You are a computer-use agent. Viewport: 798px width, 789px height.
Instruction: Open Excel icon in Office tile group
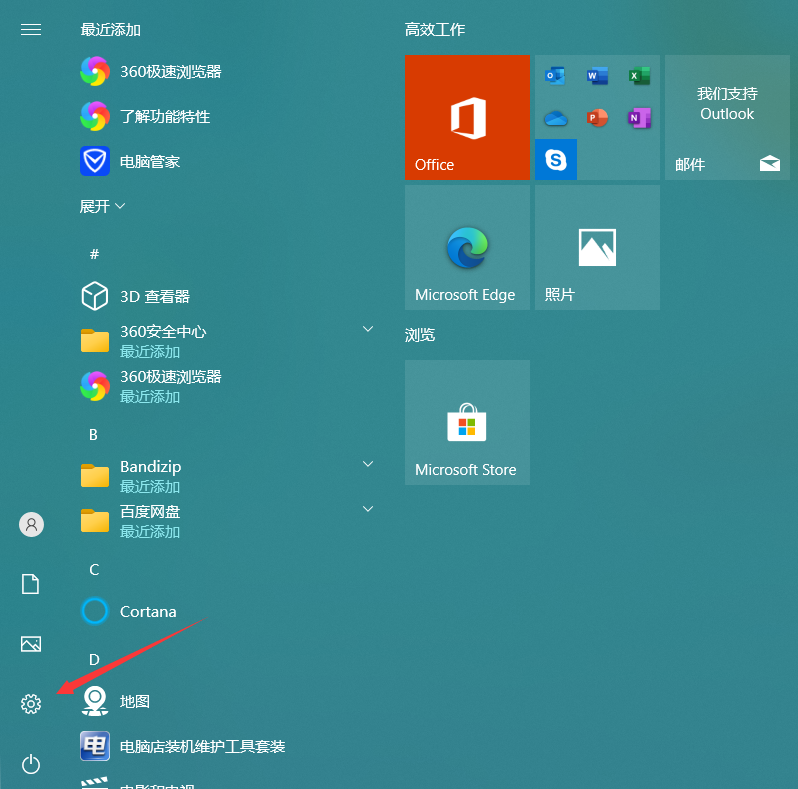(x=639, y=76)
